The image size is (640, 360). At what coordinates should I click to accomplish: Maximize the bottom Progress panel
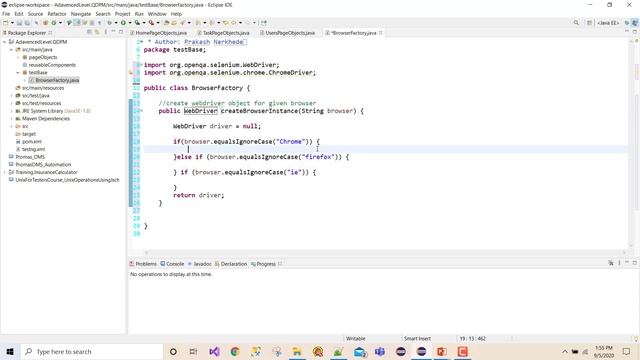[x=635, y=263]
